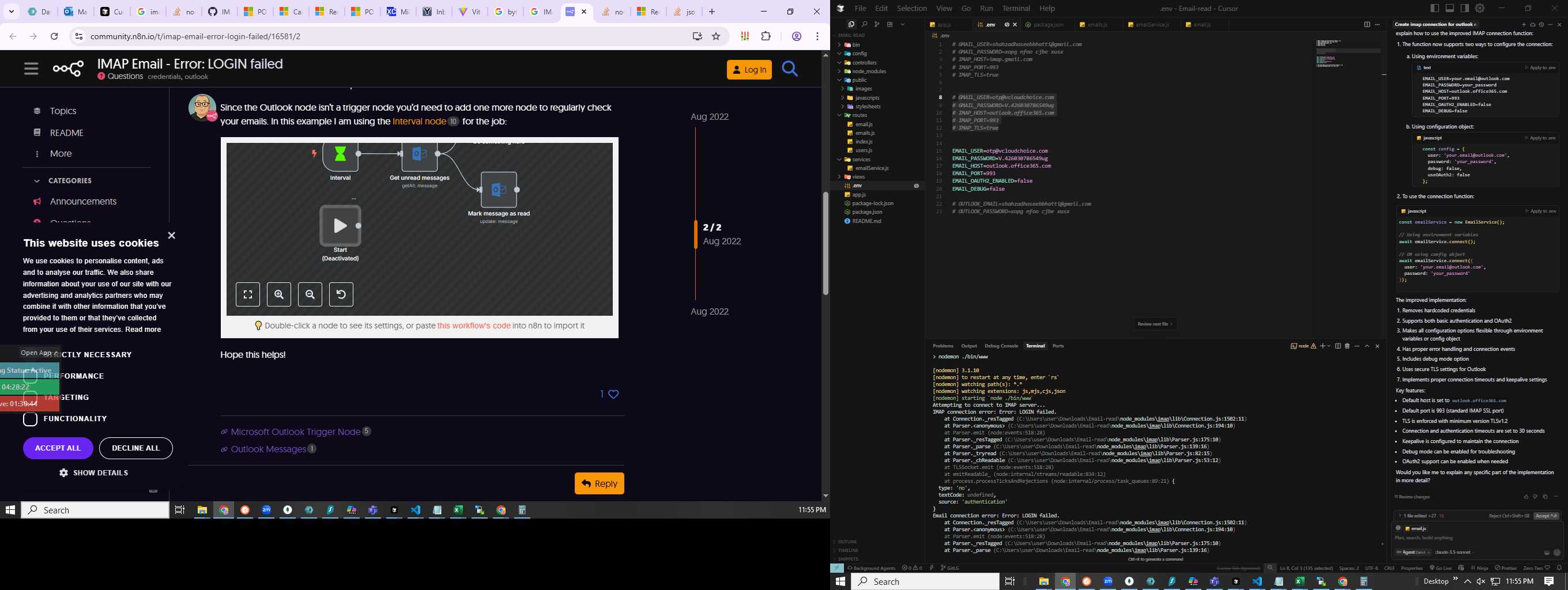Click the notifications bell in the Cursor status bar

coord(1559,568)
